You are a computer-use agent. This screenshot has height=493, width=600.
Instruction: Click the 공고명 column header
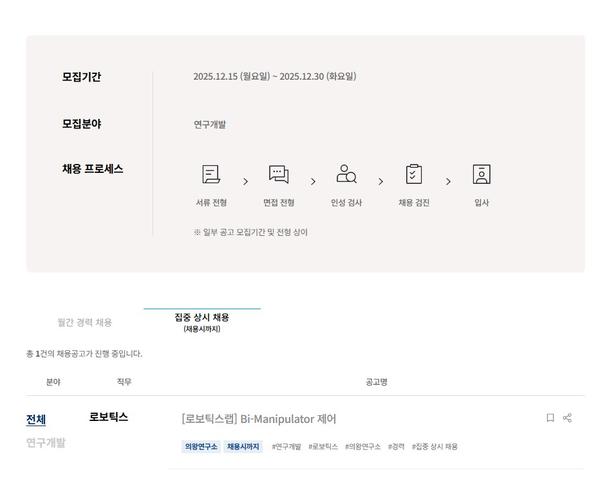(x=377, y=382)
